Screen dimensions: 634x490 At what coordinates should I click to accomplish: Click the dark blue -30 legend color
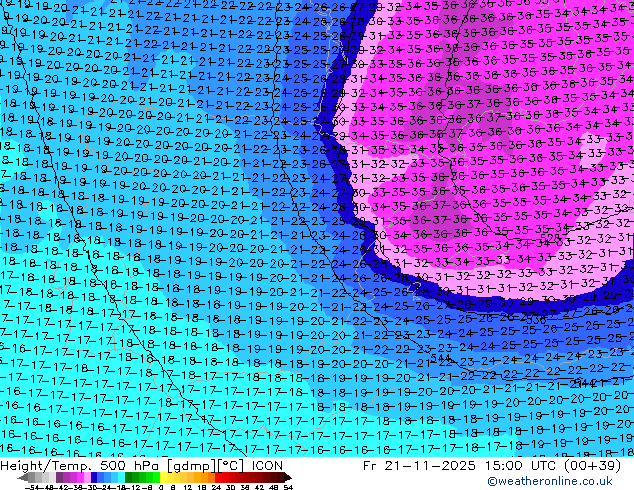tap(94, 477)
